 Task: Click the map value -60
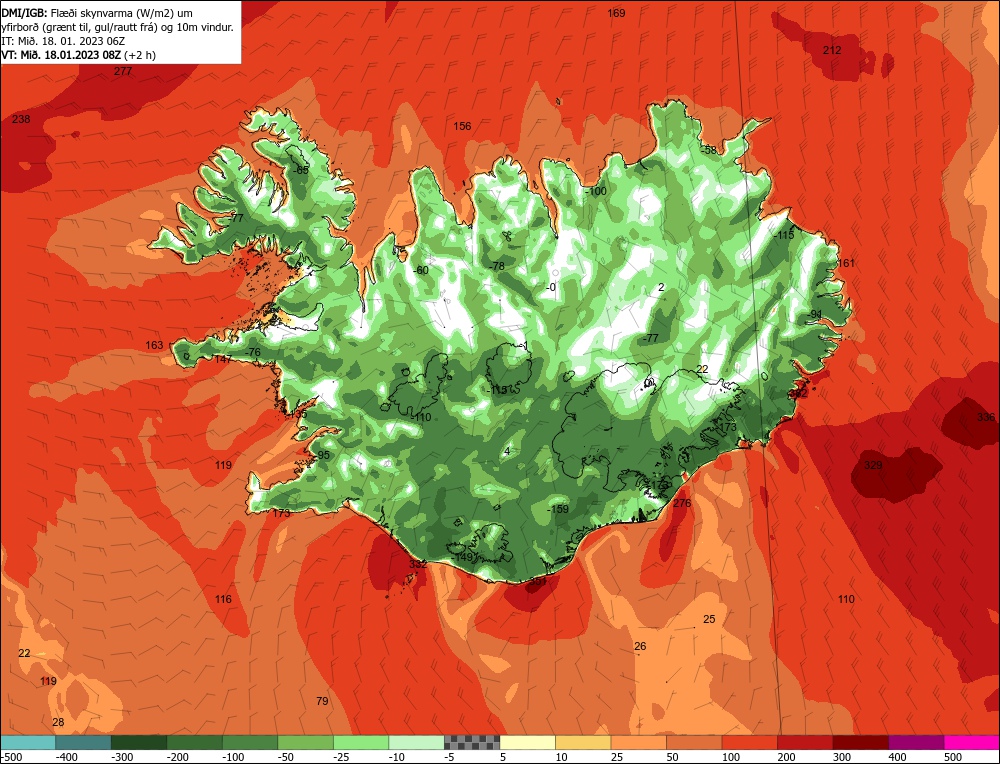click(421, 270)
